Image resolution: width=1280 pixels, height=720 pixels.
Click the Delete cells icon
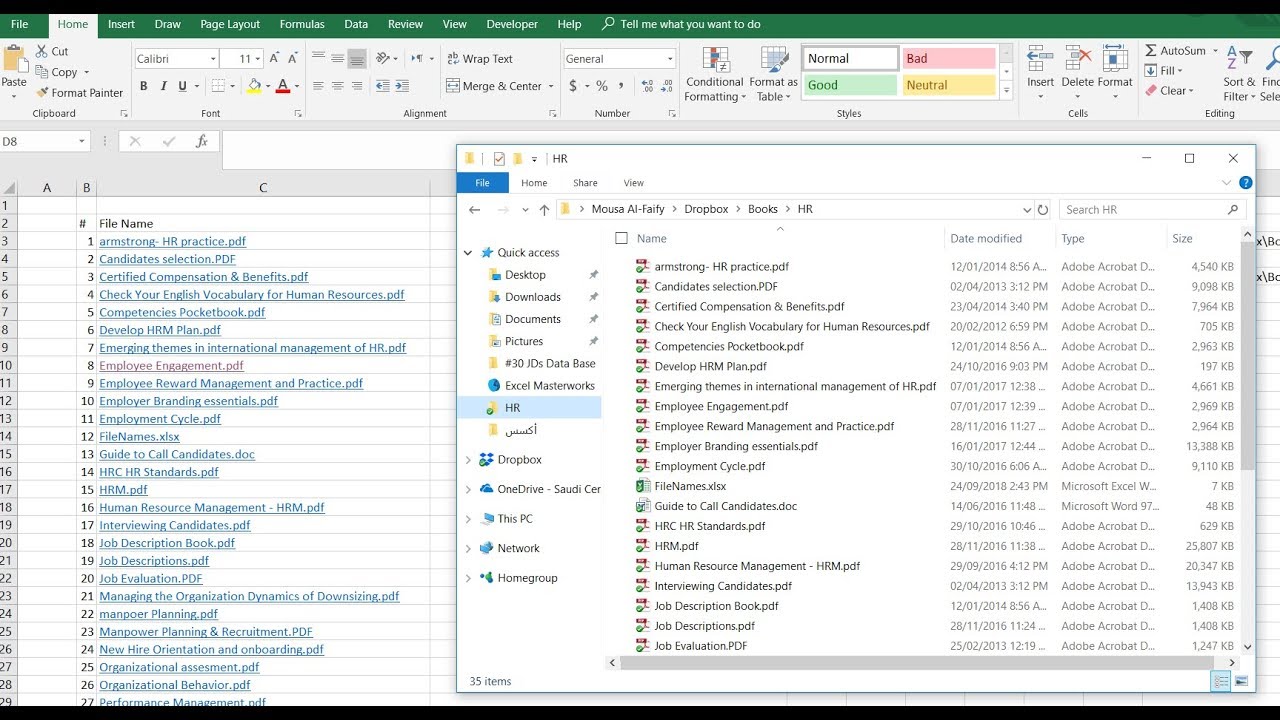point(1078,59)
